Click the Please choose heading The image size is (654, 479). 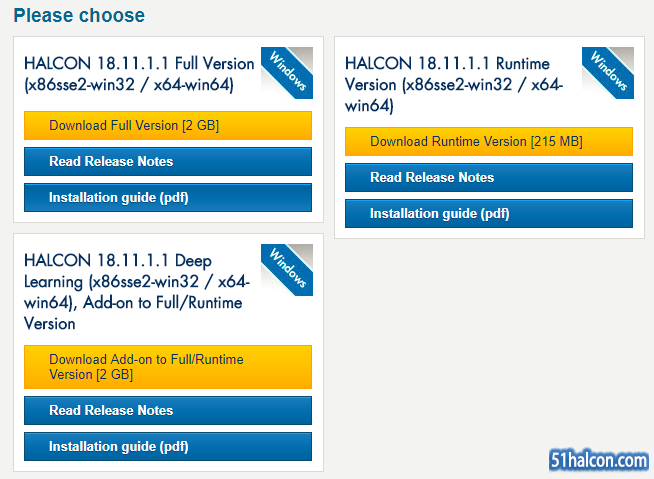pos(79,15)
